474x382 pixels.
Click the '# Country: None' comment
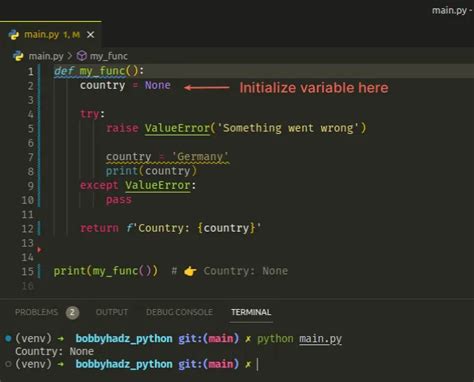pyautogui.click(x=229, y=271)
